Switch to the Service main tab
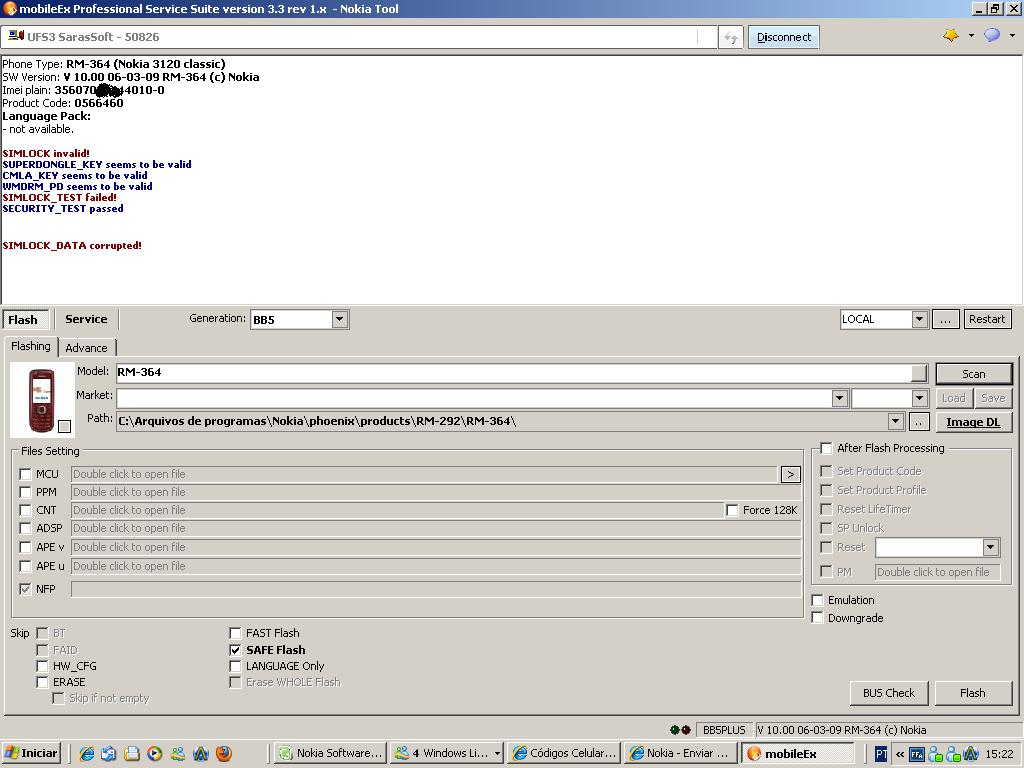Viewport: 1024px width, 768px height. 86,319
